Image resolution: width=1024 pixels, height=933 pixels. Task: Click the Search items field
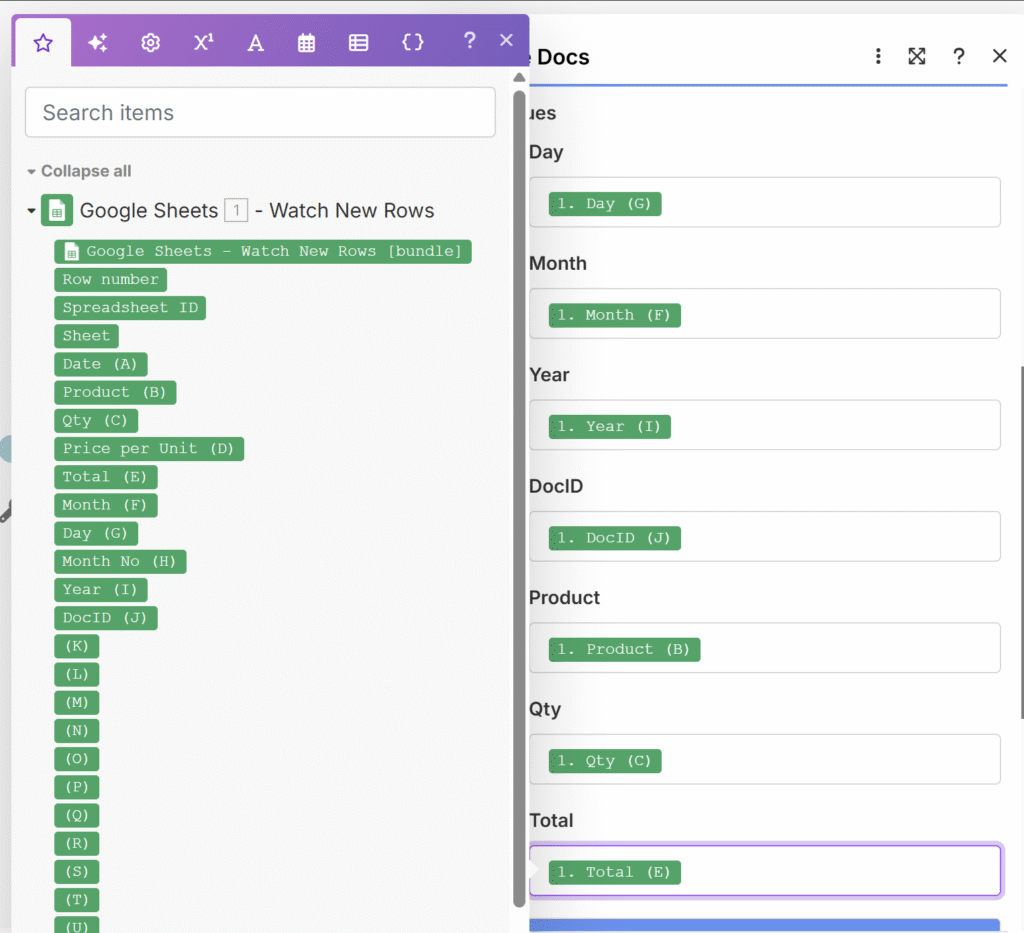click(x=260, y=113)
